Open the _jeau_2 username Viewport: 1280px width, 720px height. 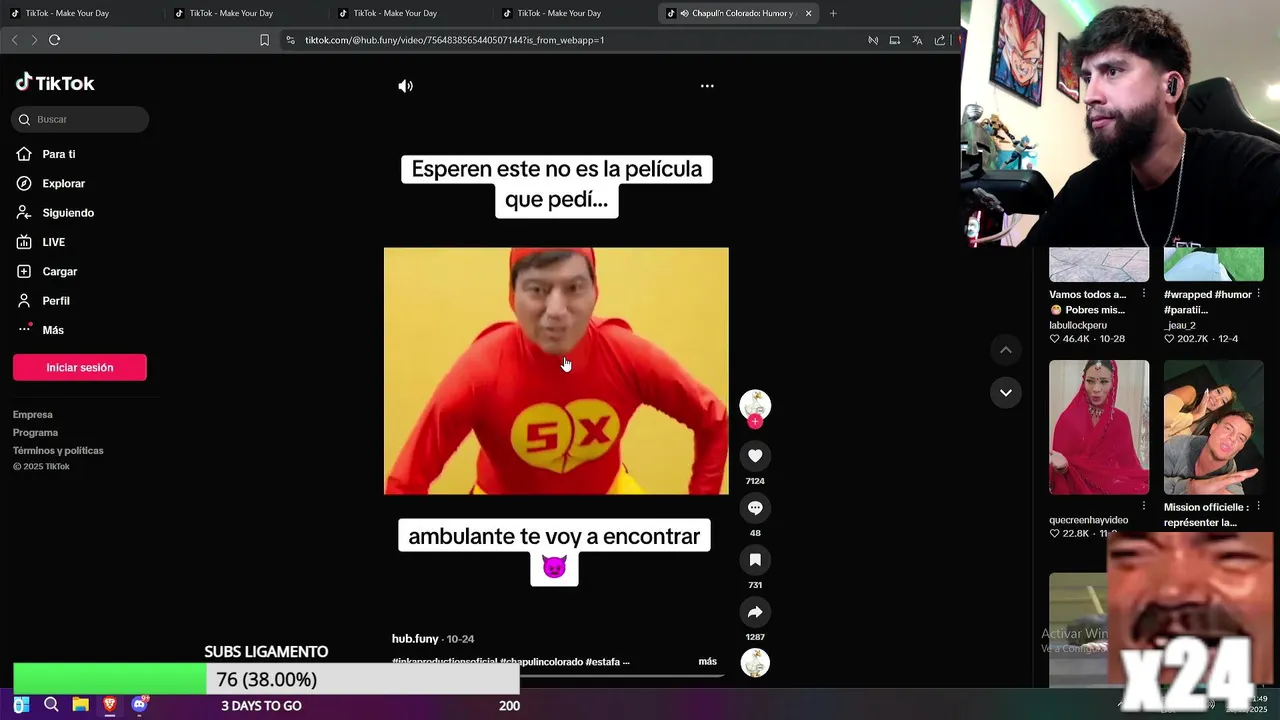[1180, 325]
